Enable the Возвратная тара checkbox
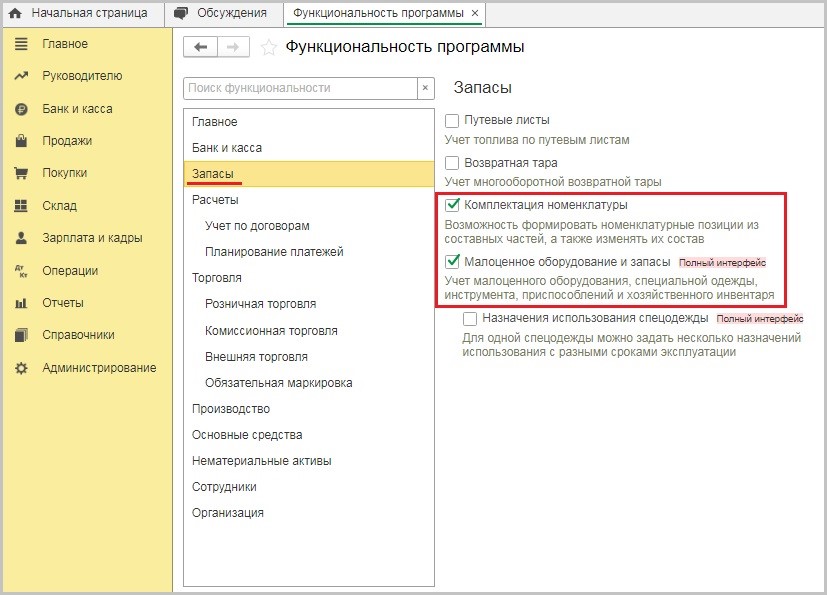 [x=452, y=162]
